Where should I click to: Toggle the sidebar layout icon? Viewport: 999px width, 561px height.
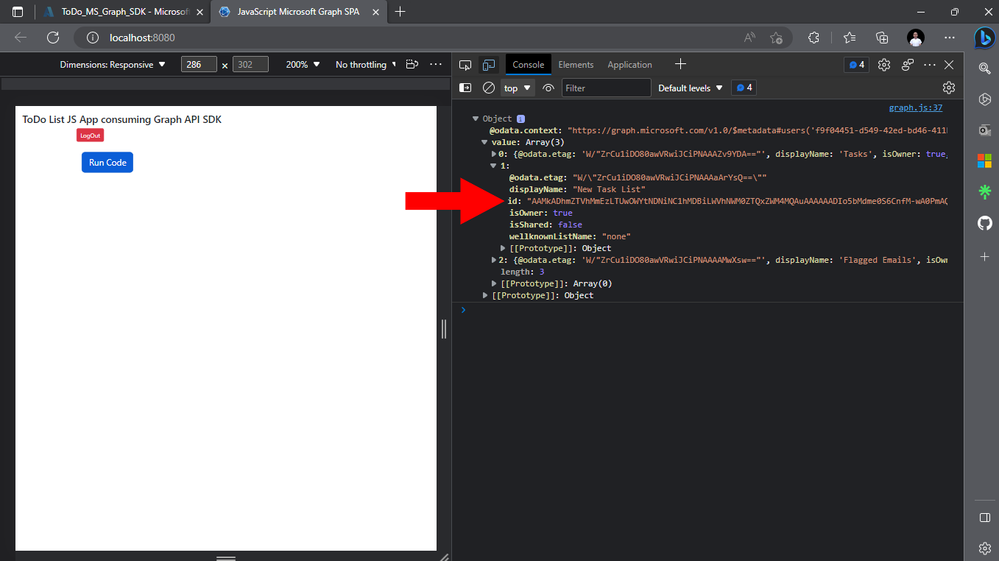pos(984,517)
